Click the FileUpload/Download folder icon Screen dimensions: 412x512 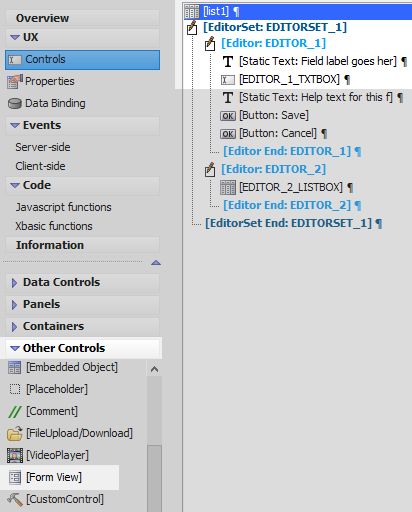[x=15, y=433]
